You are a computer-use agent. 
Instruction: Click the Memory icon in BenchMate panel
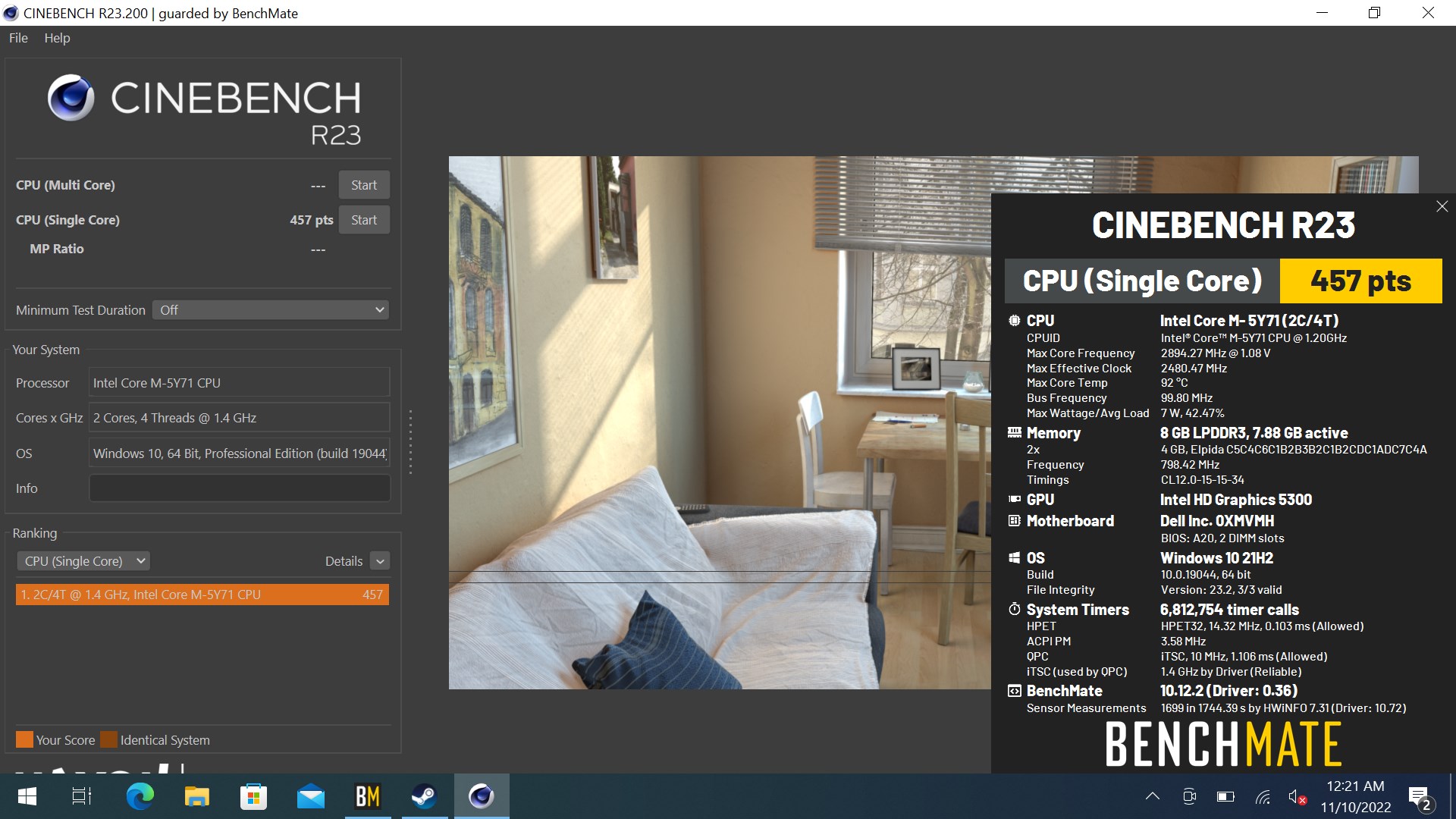coord(1014,433)
